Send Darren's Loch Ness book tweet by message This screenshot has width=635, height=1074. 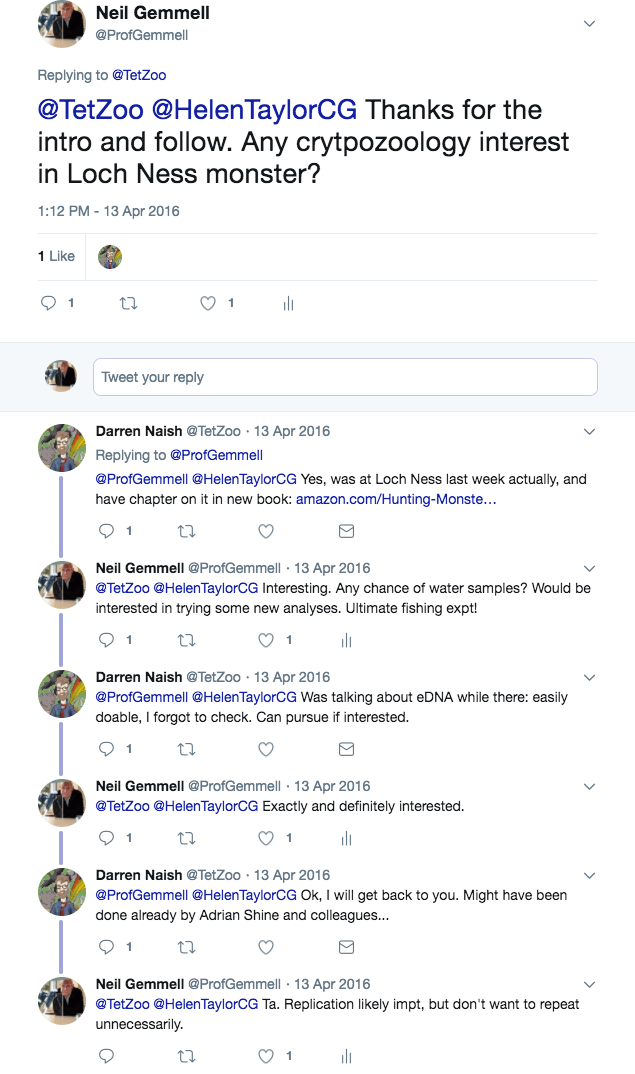click(x=346, y=530)
